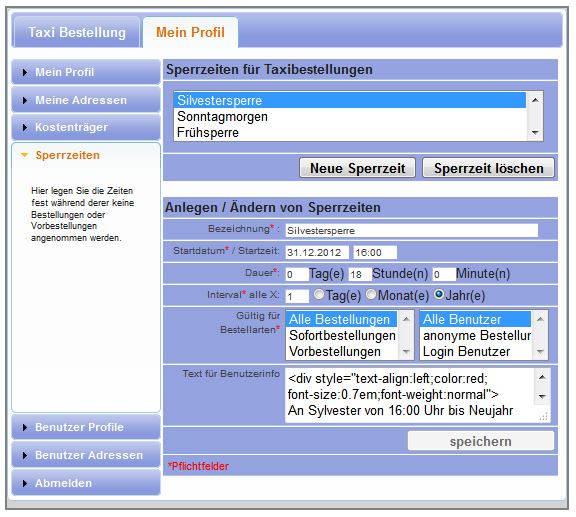This screenshot has height=517, width=576.
Task: Select the Jahr(e) interval radio button
Action: 439,294
